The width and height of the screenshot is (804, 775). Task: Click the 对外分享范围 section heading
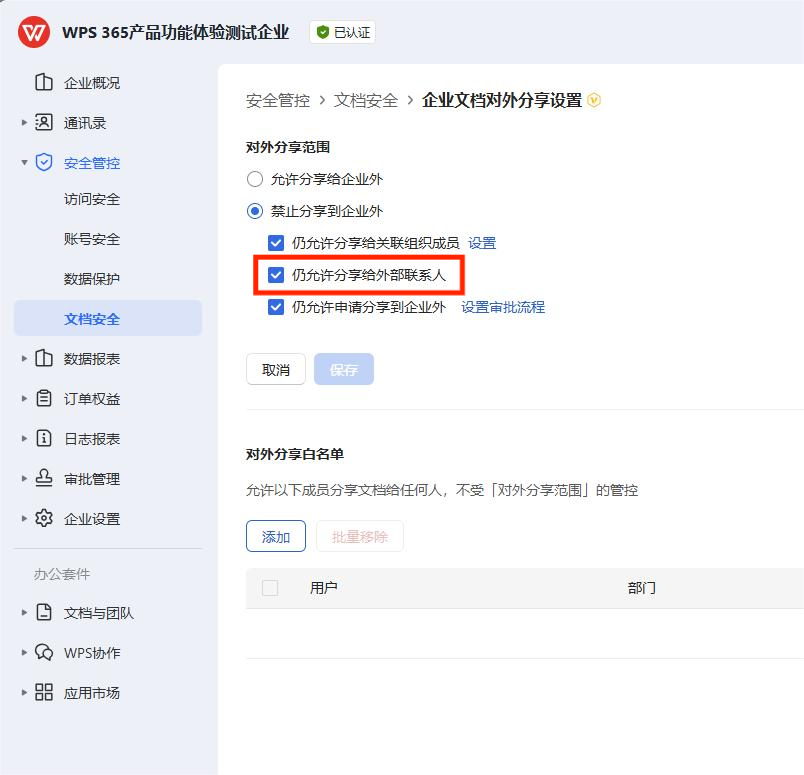pos(288,147)
